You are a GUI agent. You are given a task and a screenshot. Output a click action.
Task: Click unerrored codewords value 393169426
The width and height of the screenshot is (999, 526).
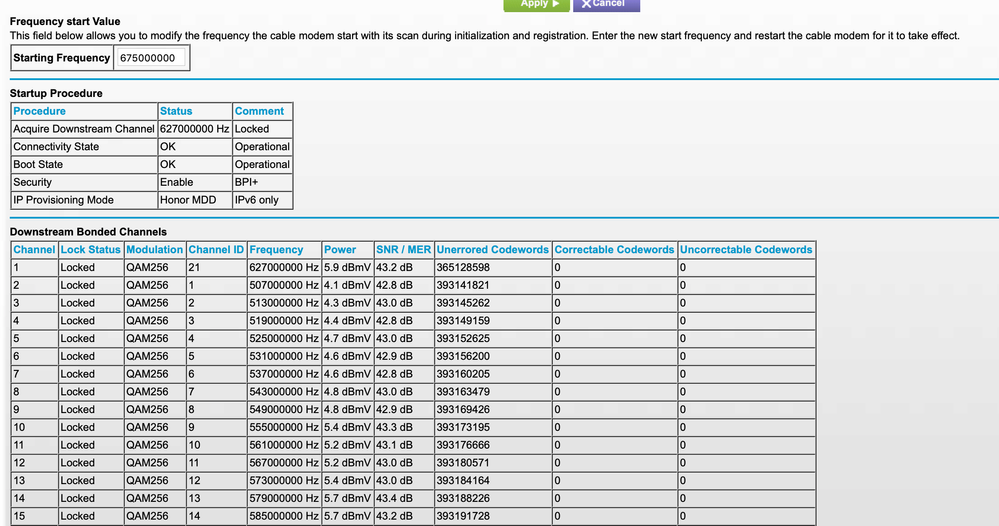463,410
